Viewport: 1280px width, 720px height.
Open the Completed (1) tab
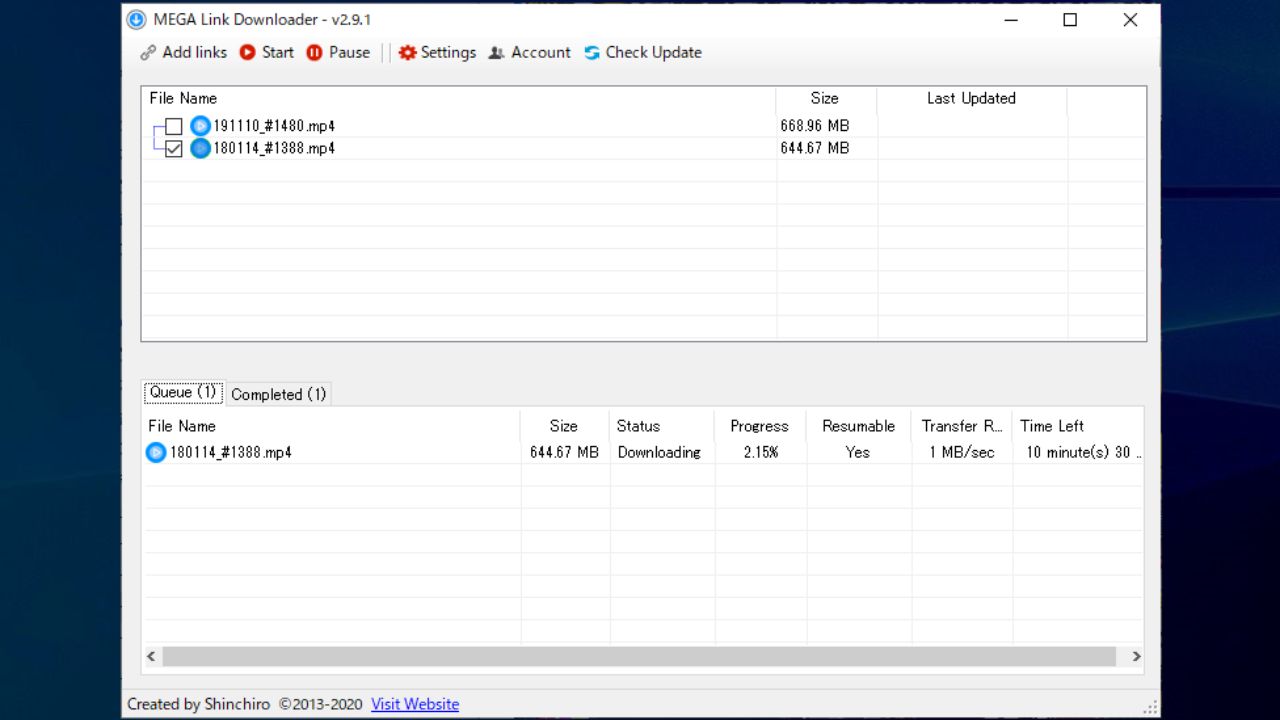click(x=279, y=394)
